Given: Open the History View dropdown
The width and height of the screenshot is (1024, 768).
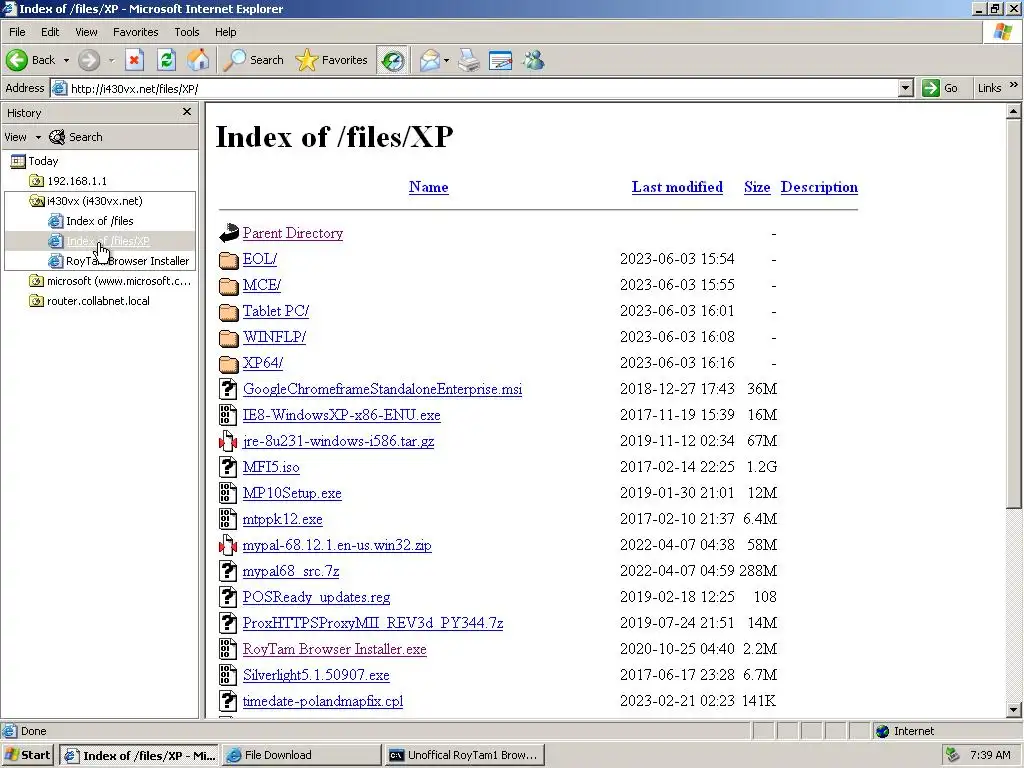Looking at the screenshot, I should pos(23,137).
